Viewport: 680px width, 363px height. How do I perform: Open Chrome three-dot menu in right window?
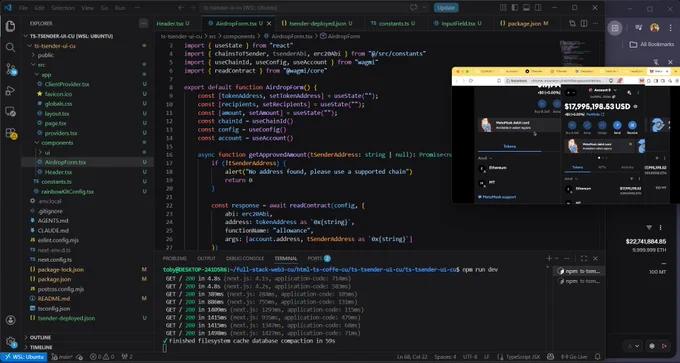click(670, 28)
